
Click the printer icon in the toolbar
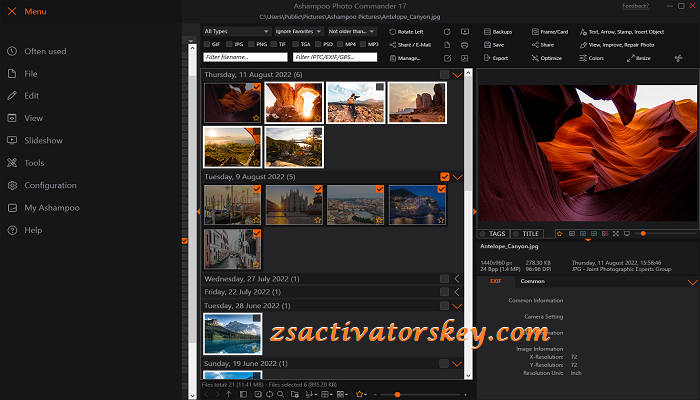(465, 45)
